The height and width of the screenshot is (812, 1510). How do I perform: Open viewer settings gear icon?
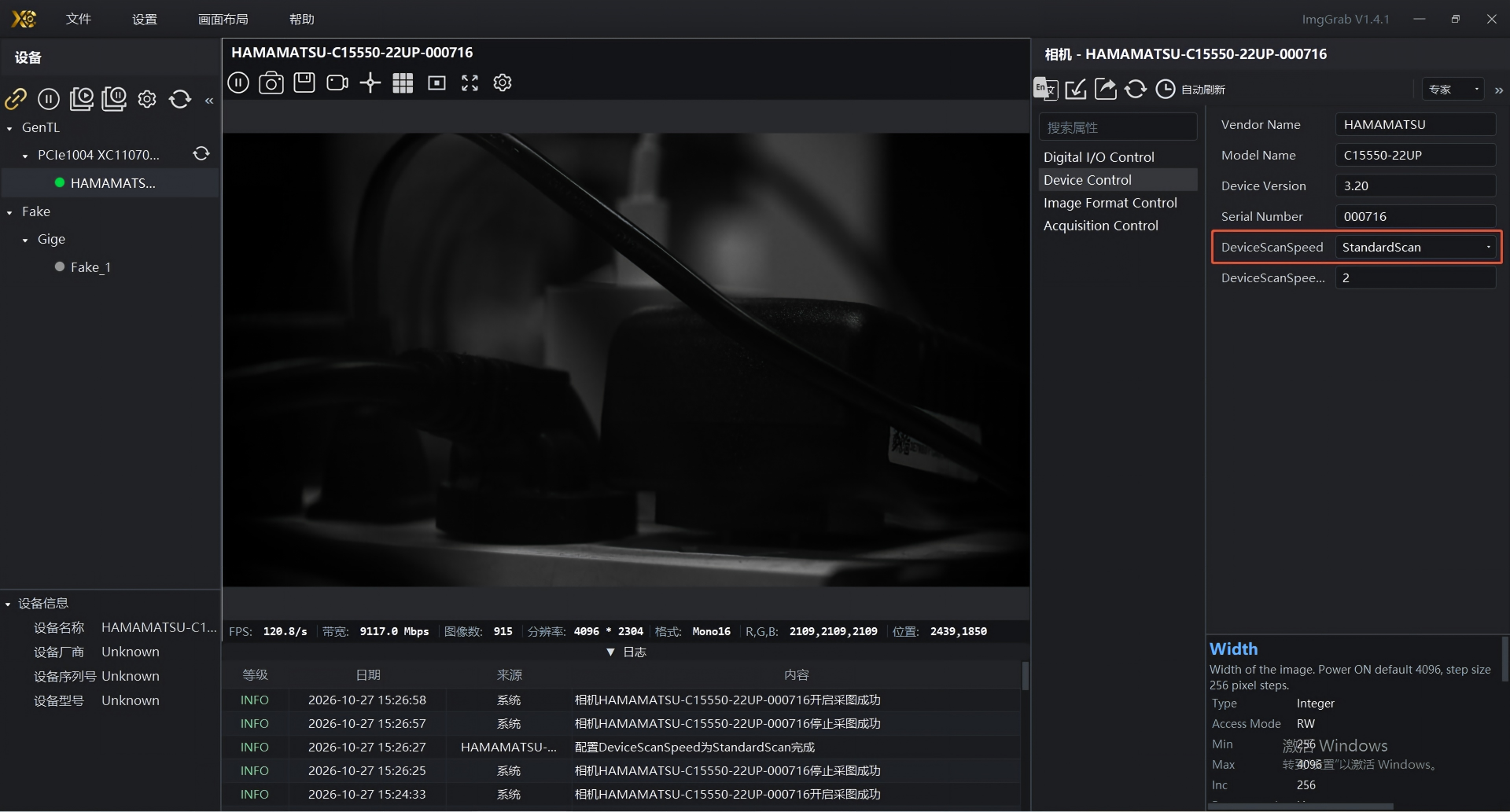(503, 83)
